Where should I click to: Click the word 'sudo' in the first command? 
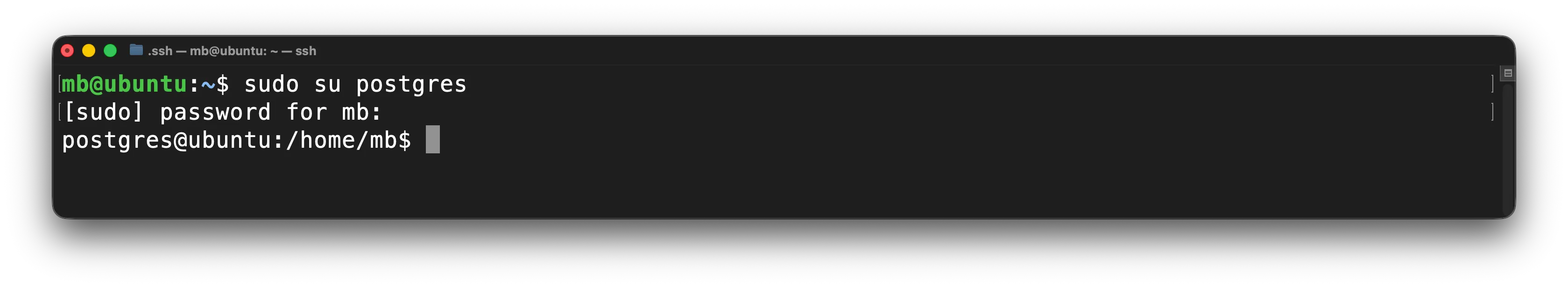[x=271, y=84]
